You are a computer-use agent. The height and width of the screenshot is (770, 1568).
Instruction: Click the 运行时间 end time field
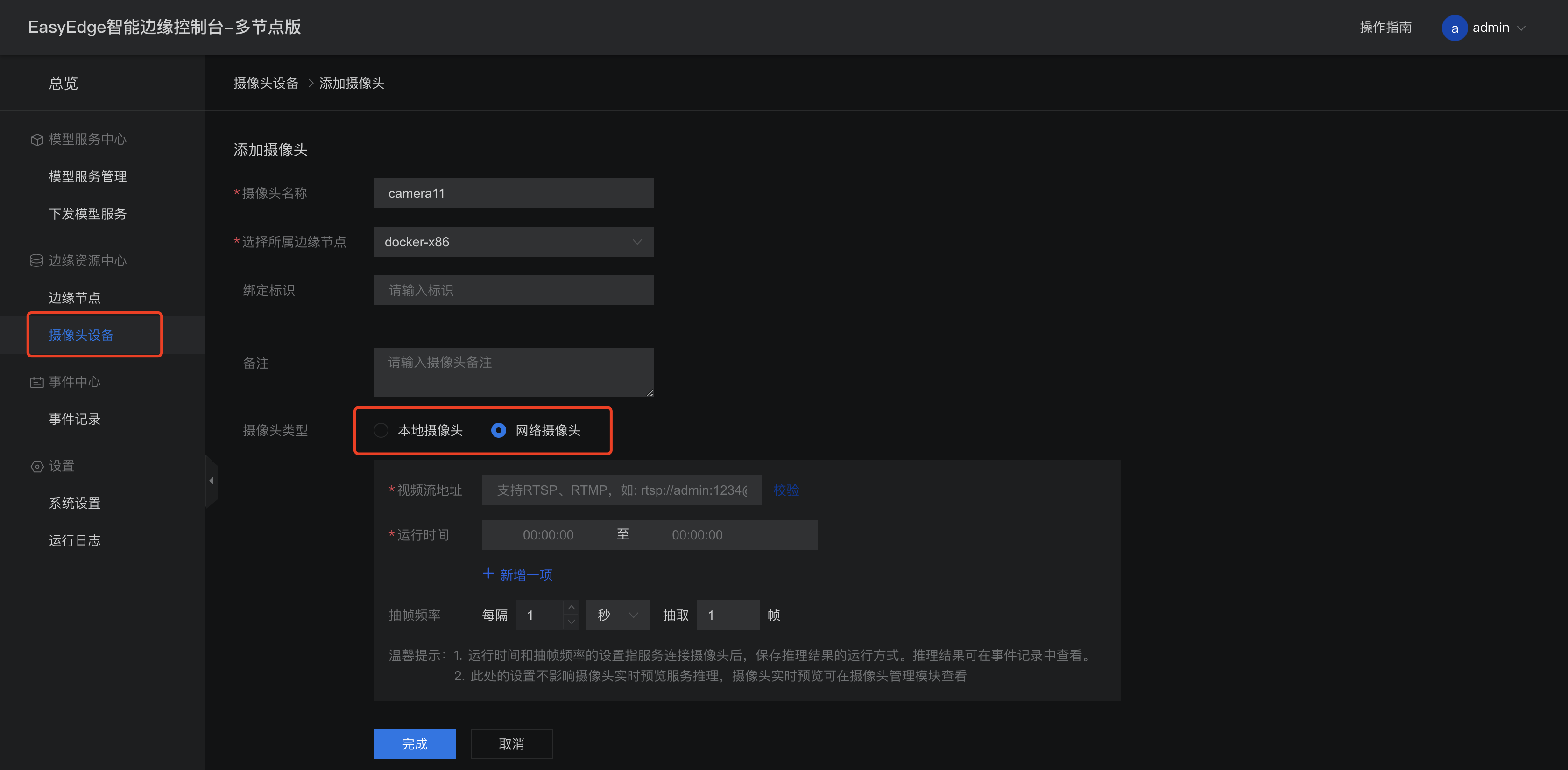pyautogui.click(x=698, y=535)
